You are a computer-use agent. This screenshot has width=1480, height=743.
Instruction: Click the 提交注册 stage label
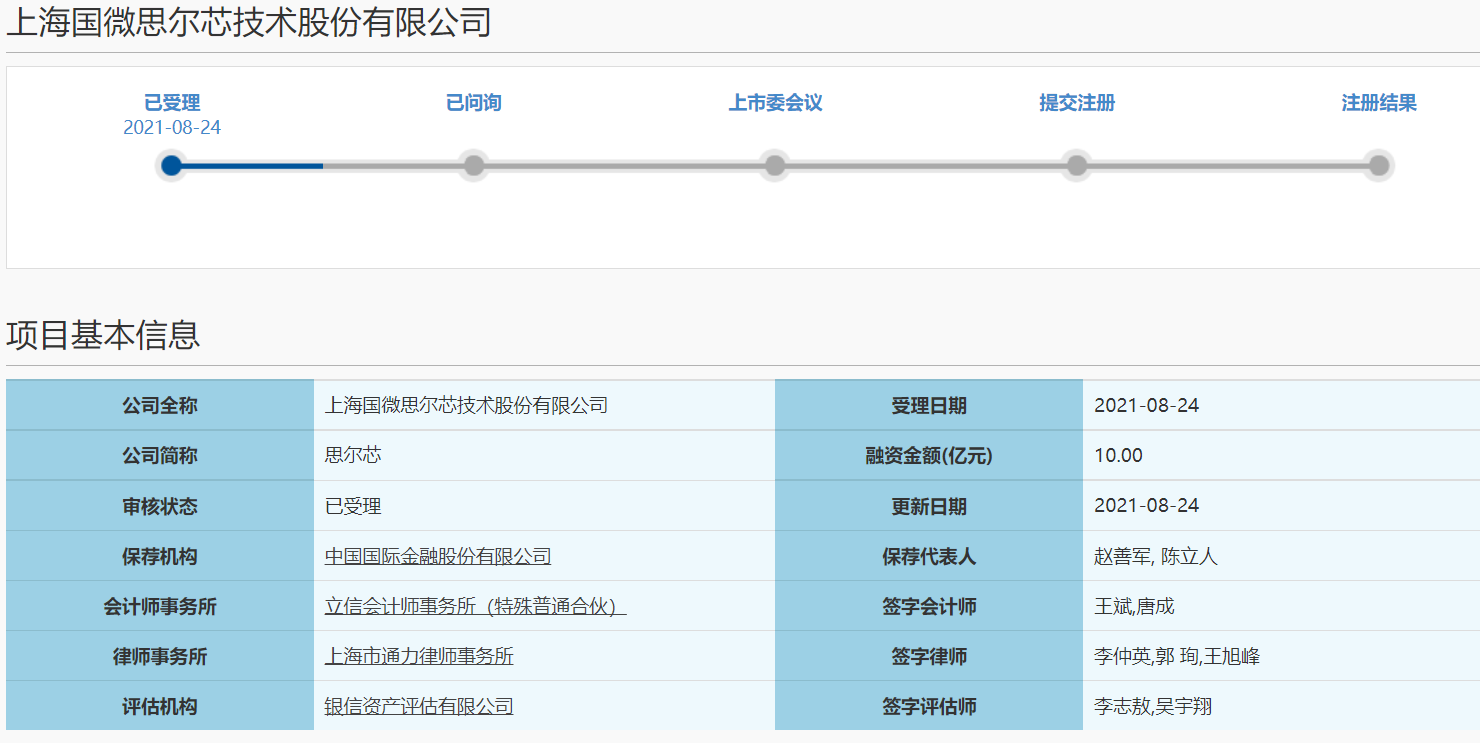pos(1077,103)
